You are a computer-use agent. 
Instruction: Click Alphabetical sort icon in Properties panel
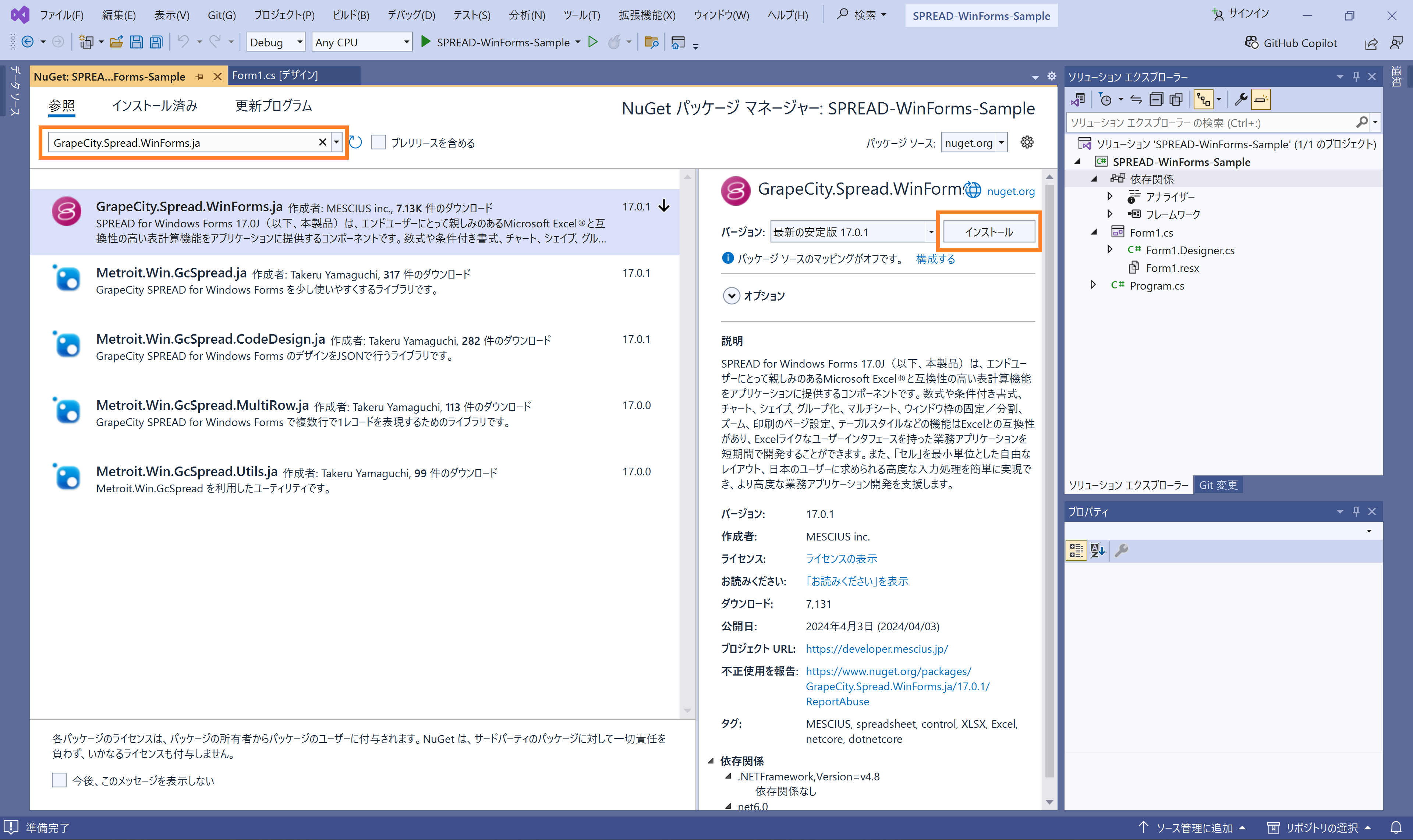[x=1097, y=550]
